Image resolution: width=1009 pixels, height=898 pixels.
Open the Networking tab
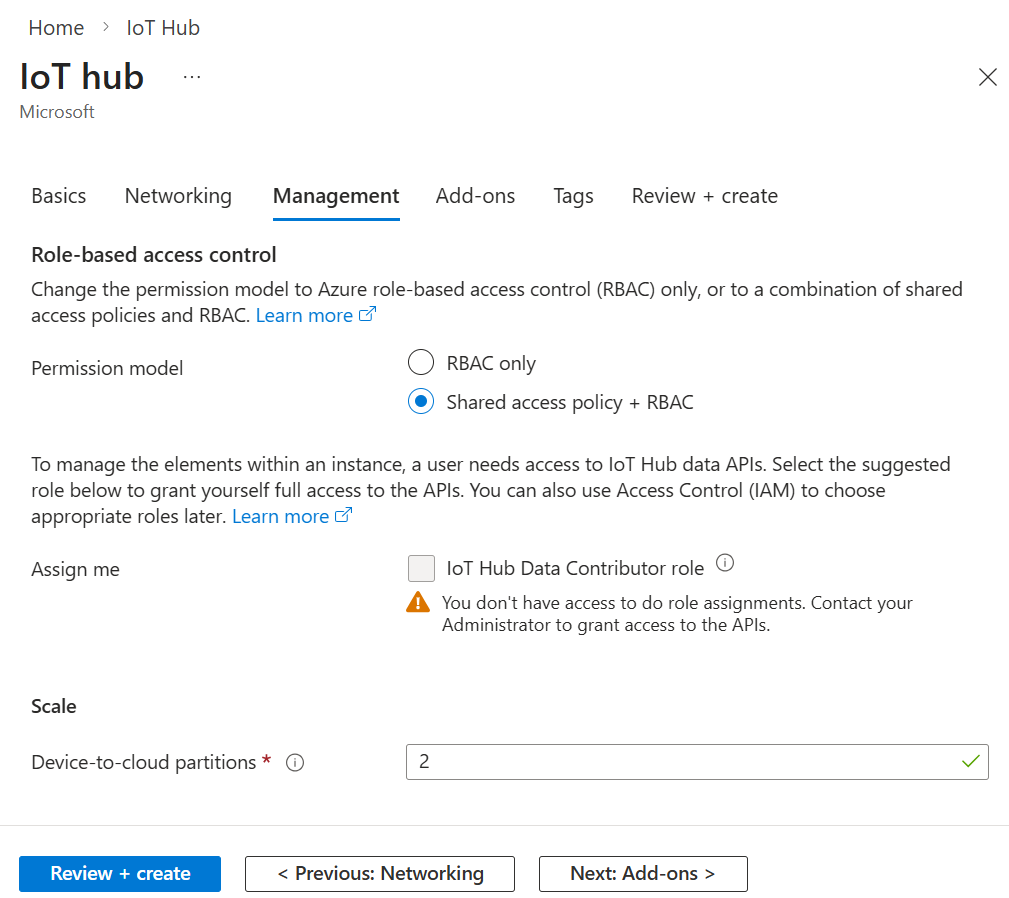178,196
